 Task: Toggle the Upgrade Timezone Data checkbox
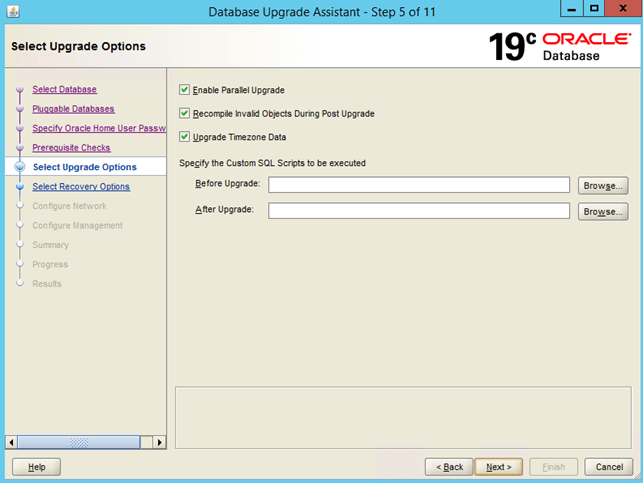coord(184,137)
